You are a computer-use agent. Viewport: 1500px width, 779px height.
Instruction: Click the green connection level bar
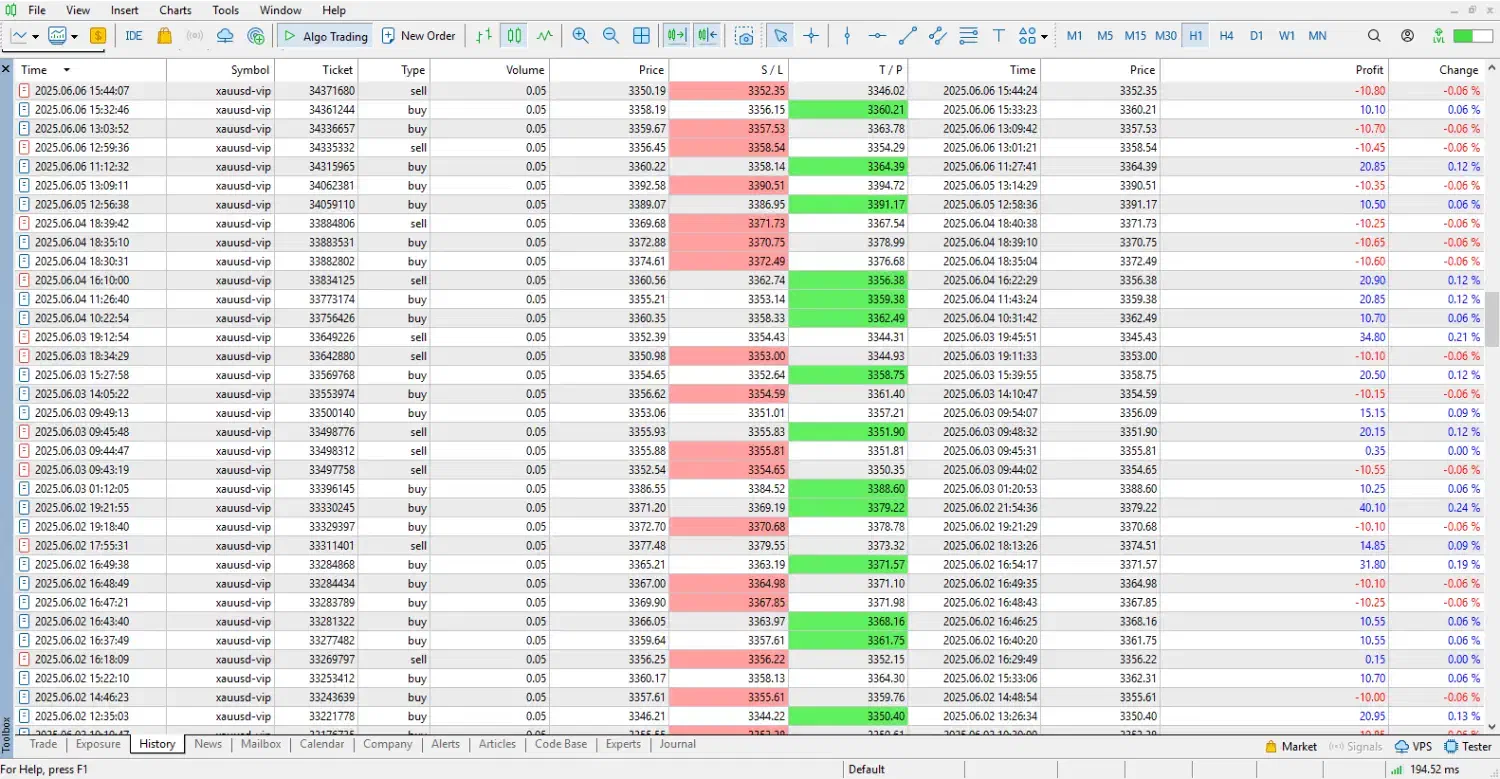pos(1472,36)
